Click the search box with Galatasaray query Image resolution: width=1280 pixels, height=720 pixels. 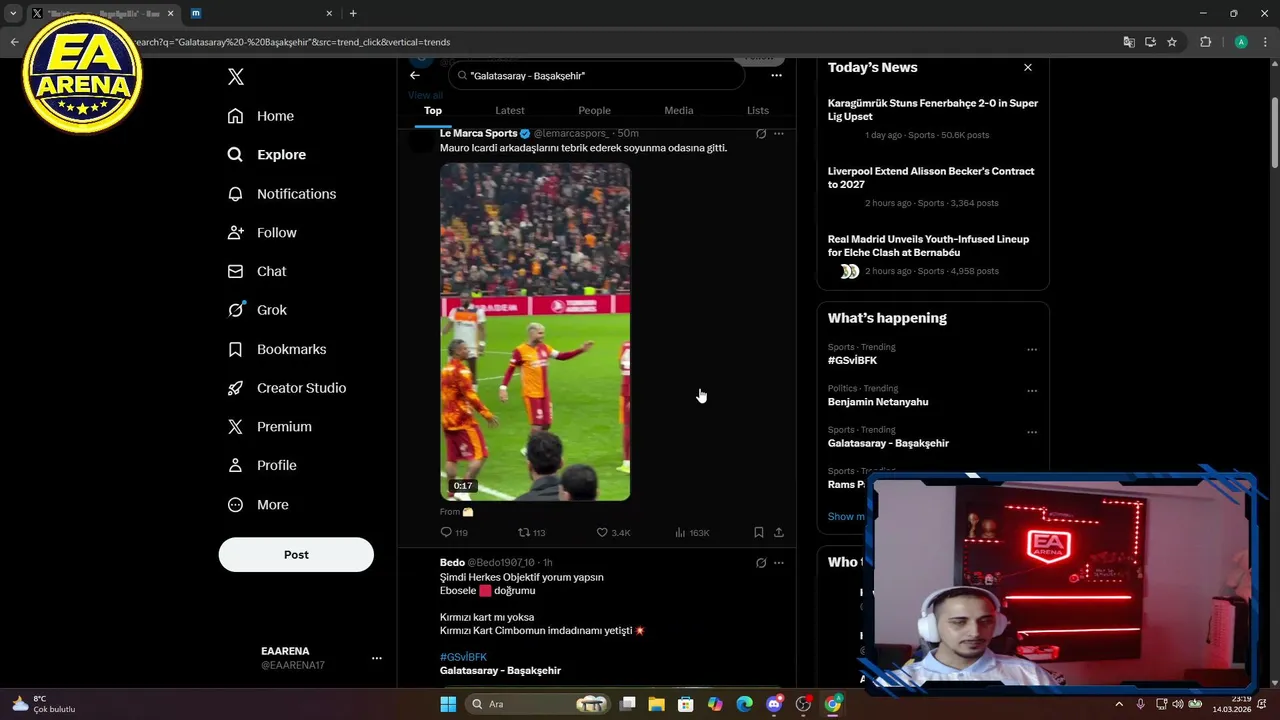pyautogui.click(x=596, y=75)
